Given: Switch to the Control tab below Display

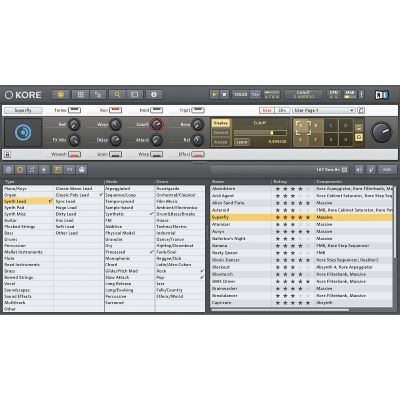Looking at the screenshot, I should (x=220, y=132).
